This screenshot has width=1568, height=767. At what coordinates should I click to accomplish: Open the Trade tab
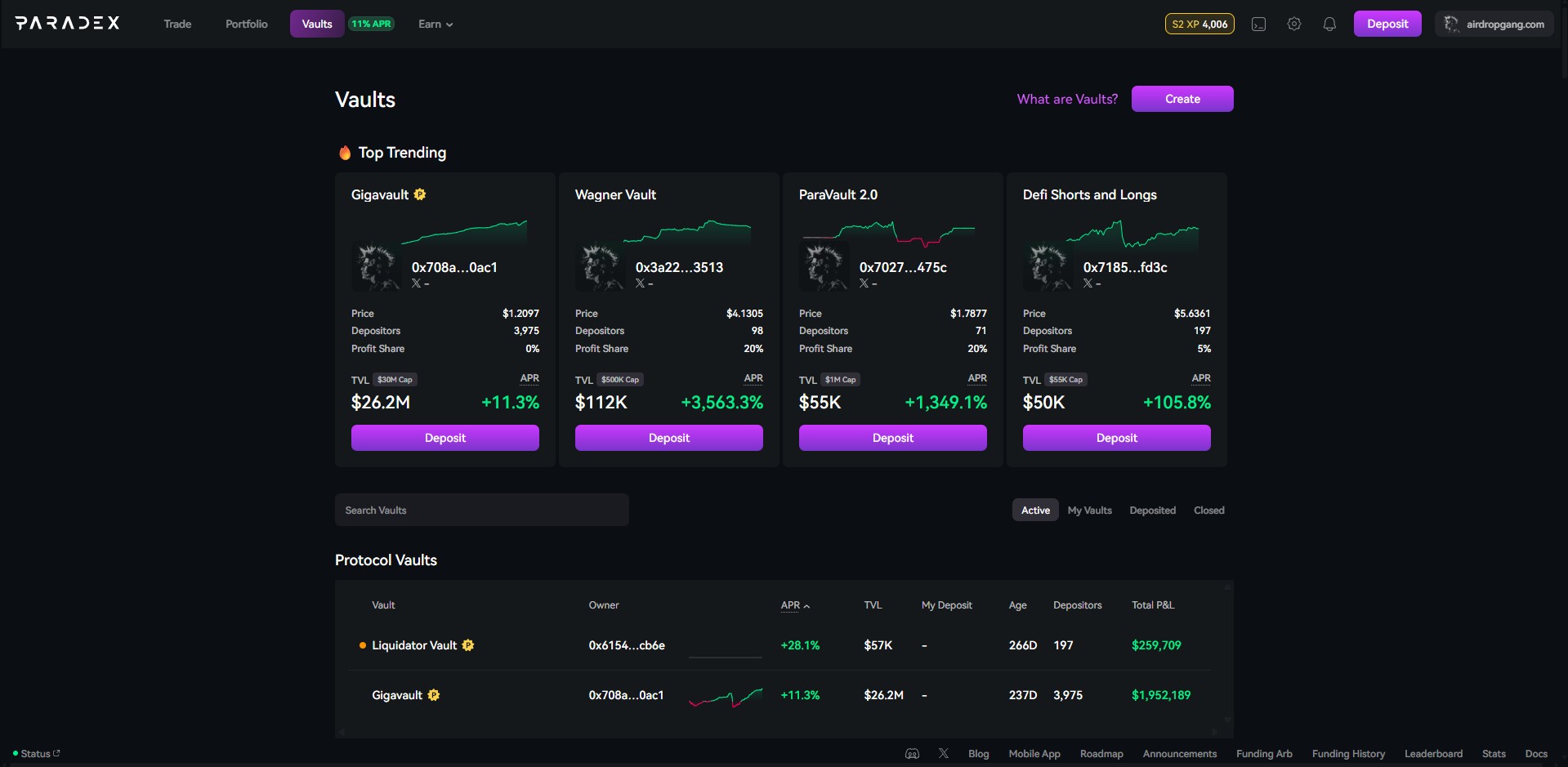pyautogui.click(x=177, y=25)
